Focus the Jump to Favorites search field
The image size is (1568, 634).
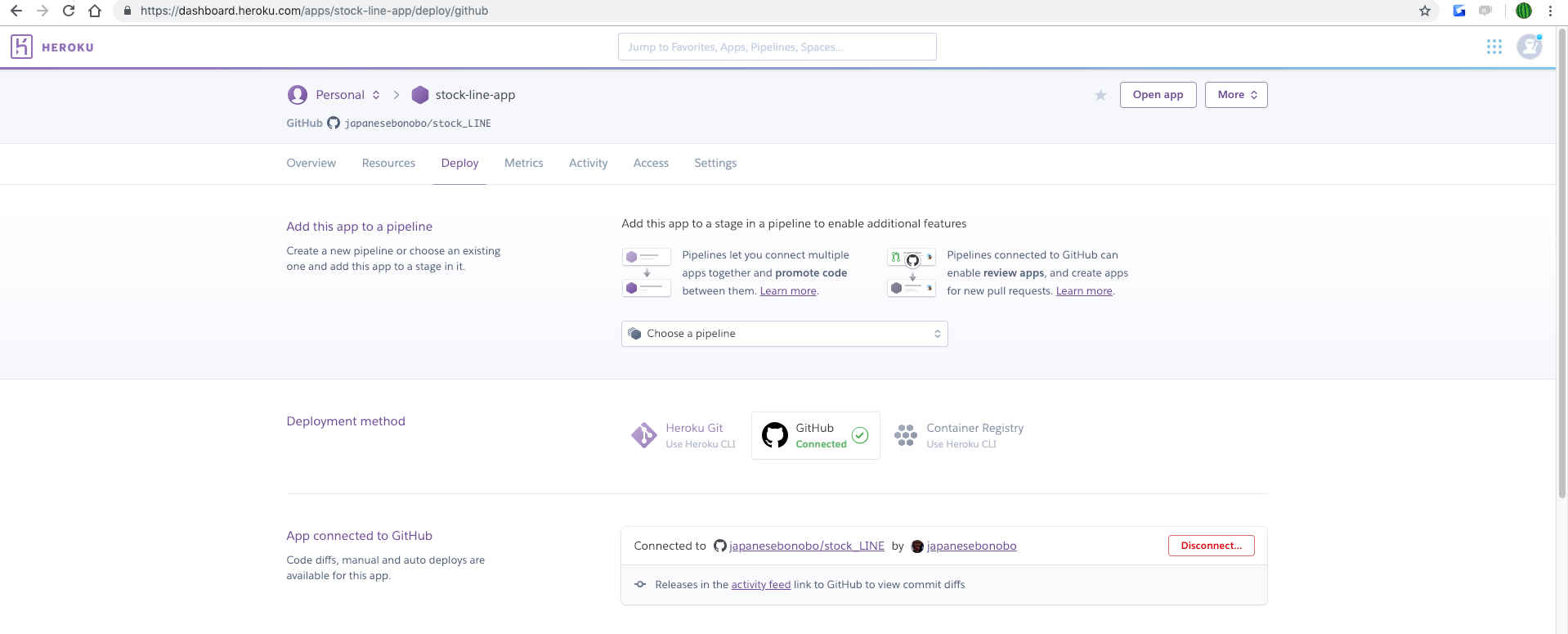pyautogui.click(x=777, y=47)
